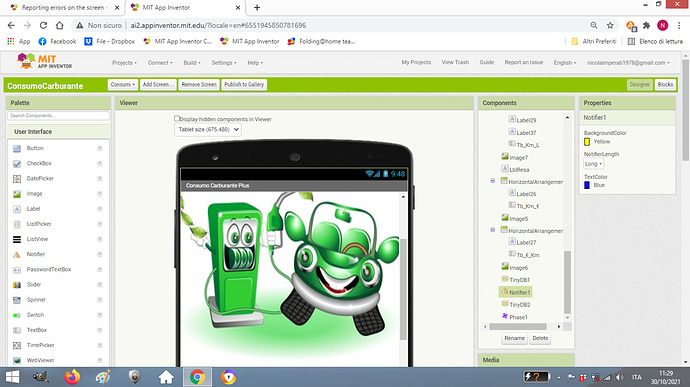690x387 pixels.
Task: Click the volume icon in system tray
Action: pos(620,377)
